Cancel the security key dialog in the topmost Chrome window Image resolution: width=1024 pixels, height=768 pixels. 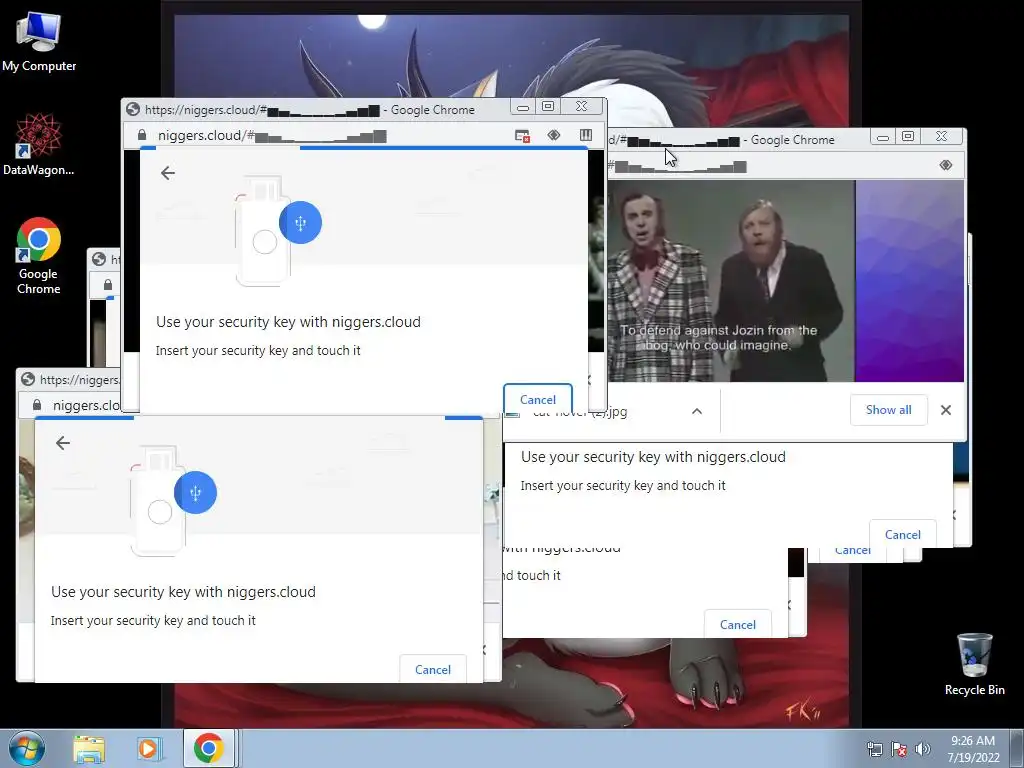coord(538,398)
